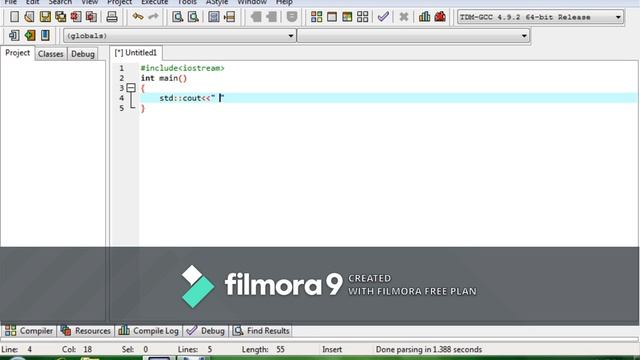Open the Resources bottom tab
Screen dimensions: 640x360
point(86,331)
